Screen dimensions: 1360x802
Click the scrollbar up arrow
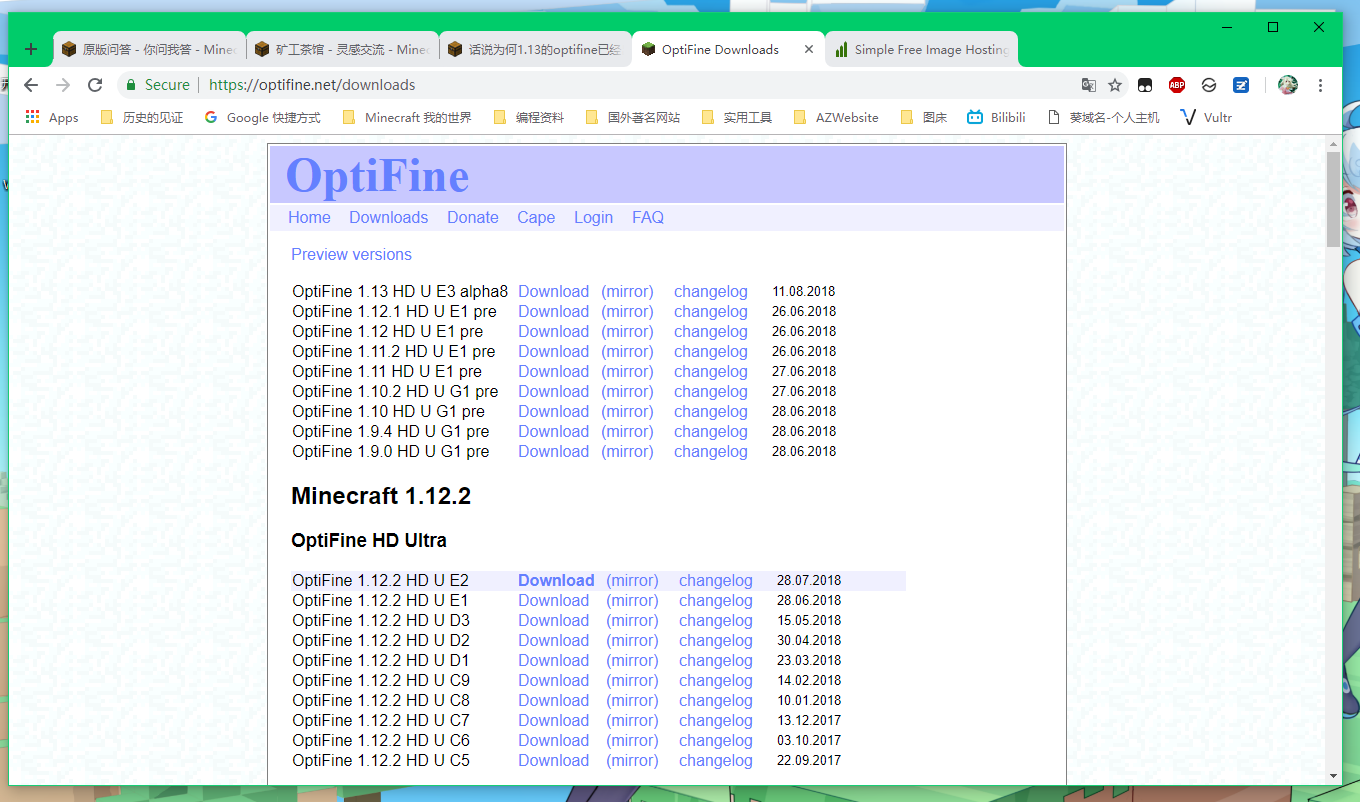1333,143
